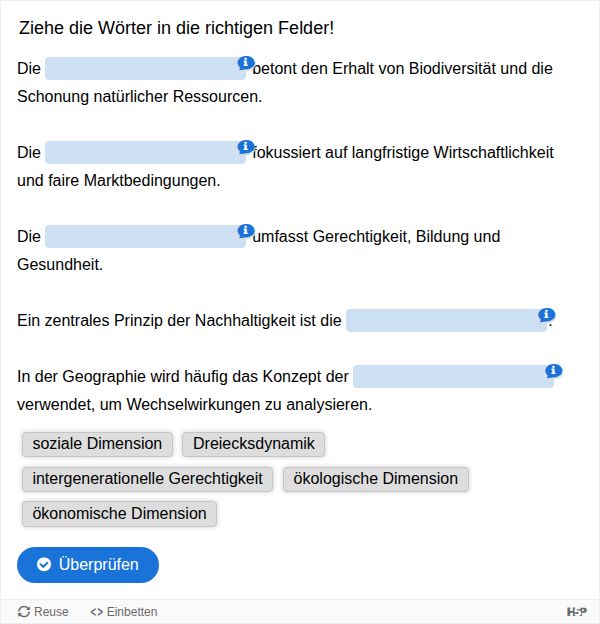Choose the 'ökonomische Dimension' word chip
Viewport: 600px width, 624px height.
pos(119,514)
